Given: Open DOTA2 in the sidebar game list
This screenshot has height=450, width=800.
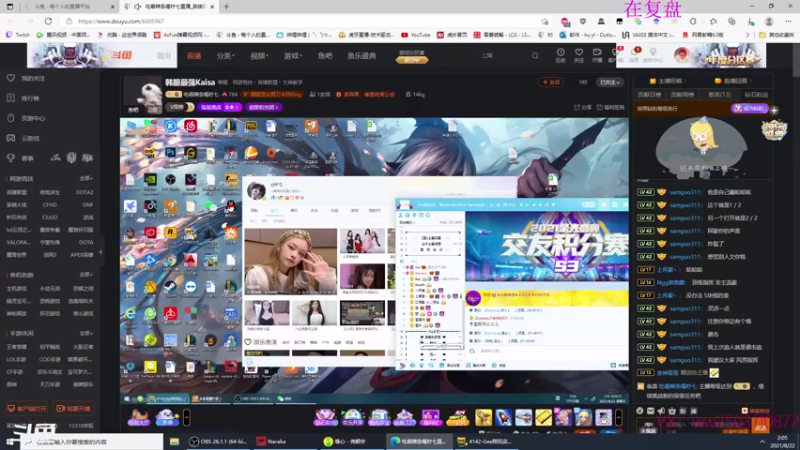Looking at the screenshot, I should tap(84, 192).
